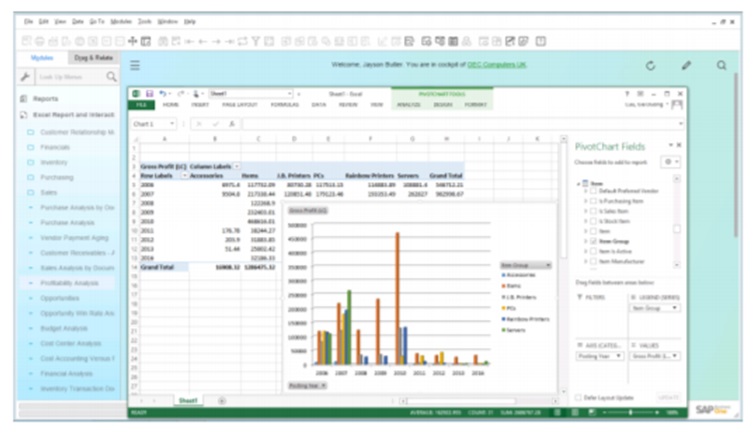Open the Name Box dropdown showing Chart 1
754x436 pixels.
[172, 124]
